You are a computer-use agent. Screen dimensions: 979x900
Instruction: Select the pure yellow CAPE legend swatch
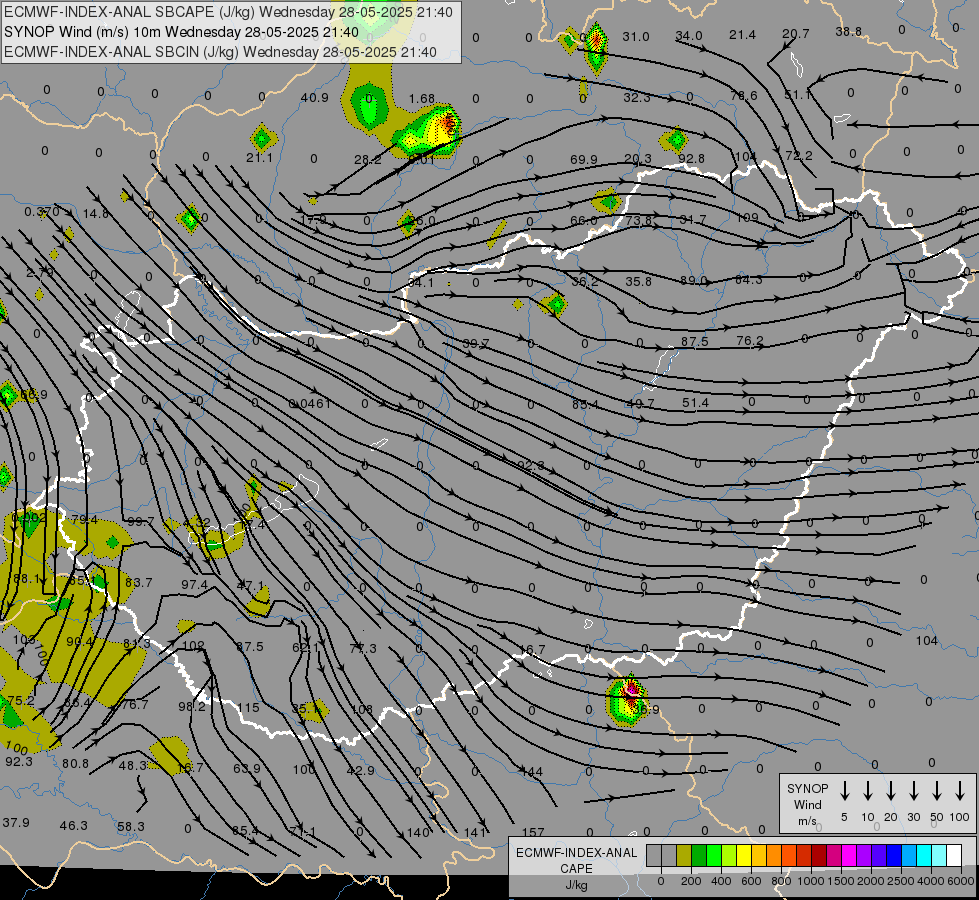[x=744, y=855]
